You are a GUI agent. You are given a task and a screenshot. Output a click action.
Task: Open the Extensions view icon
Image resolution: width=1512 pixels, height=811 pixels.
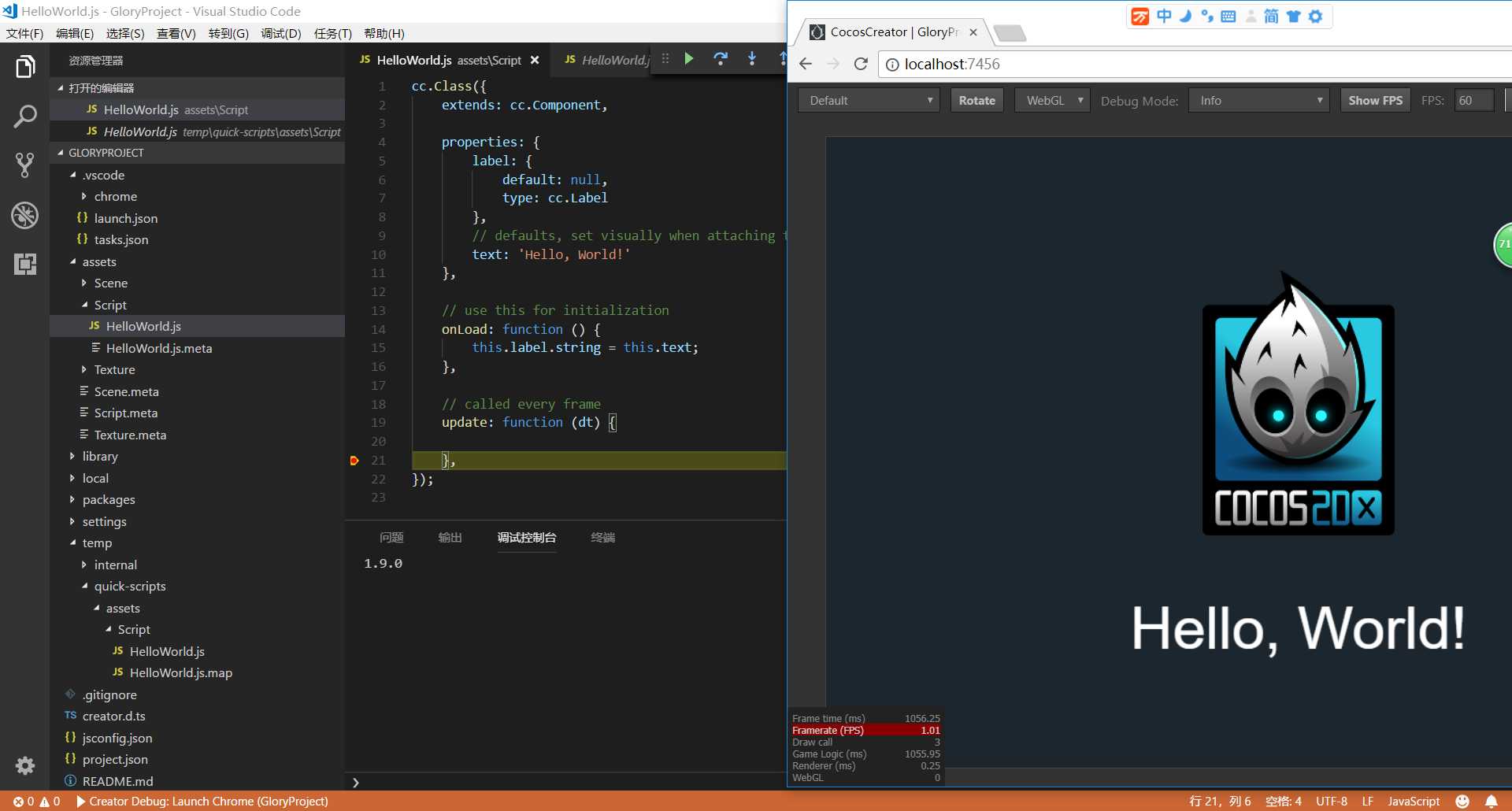24,264
